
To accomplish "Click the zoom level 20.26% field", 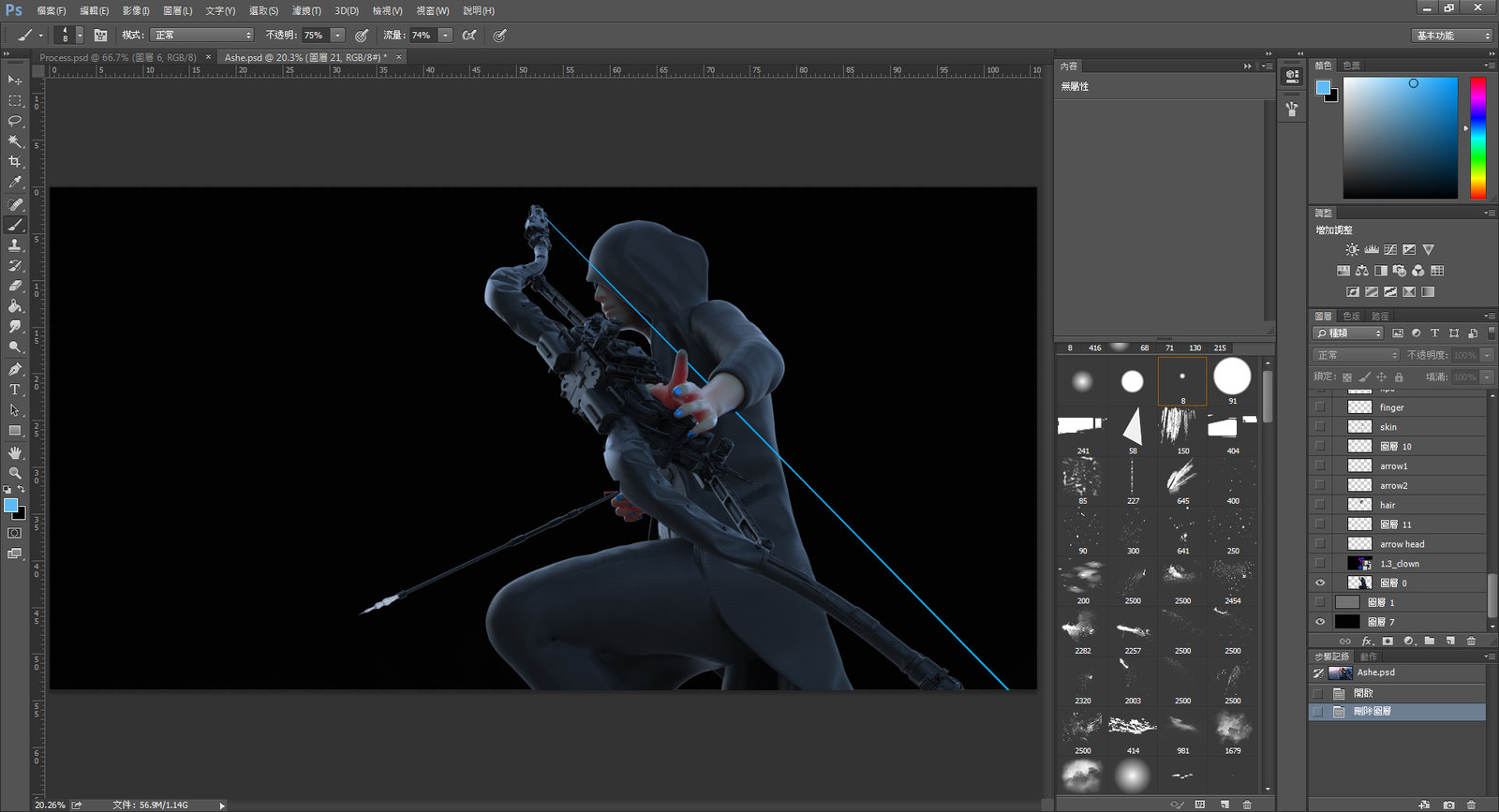I will pos(50,805).
